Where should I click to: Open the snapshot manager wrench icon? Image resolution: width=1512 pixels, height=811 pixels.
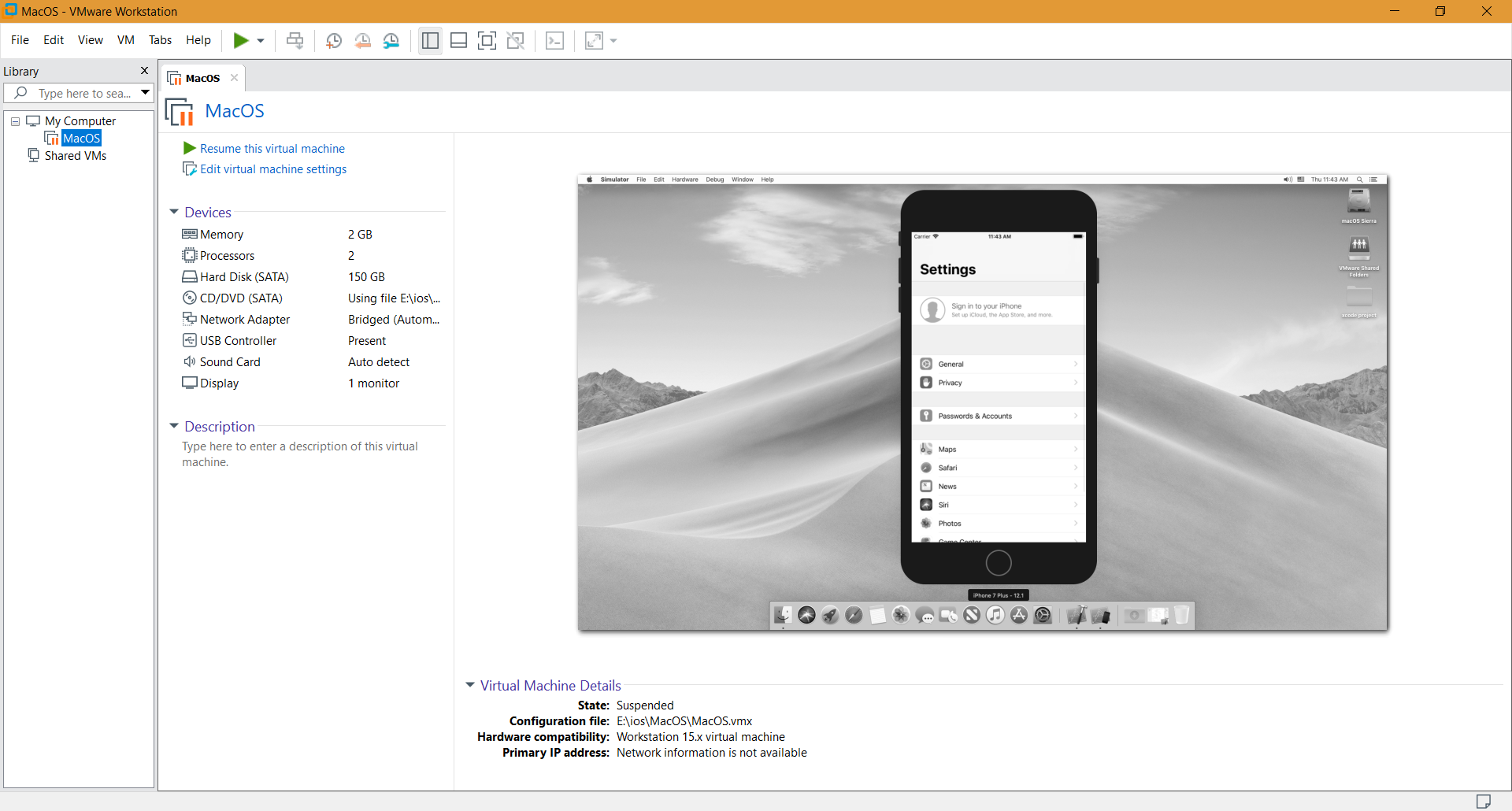391,41
